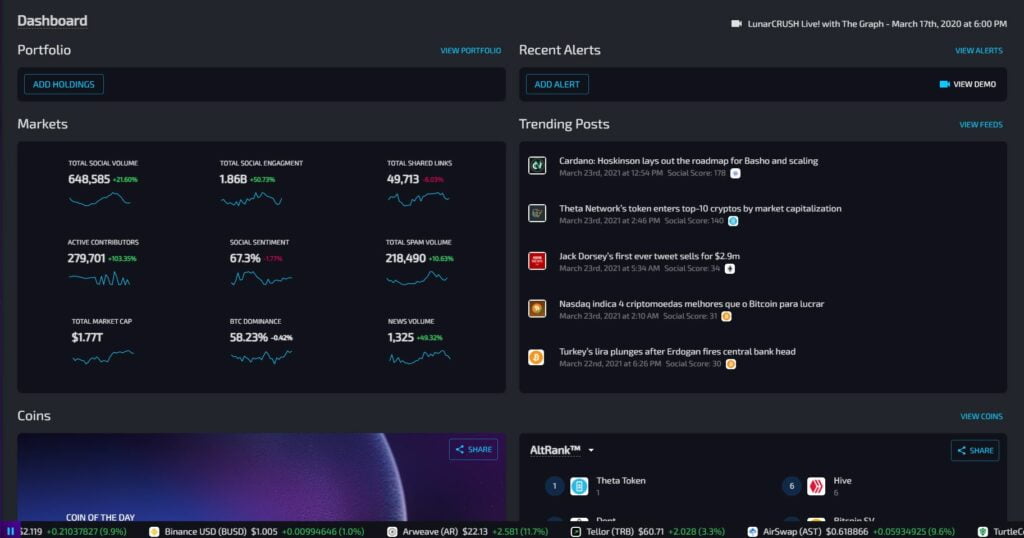Click coin badge after Social Score 30
The height and width of the screenshot is (538, 1024).
click(731, 364)
